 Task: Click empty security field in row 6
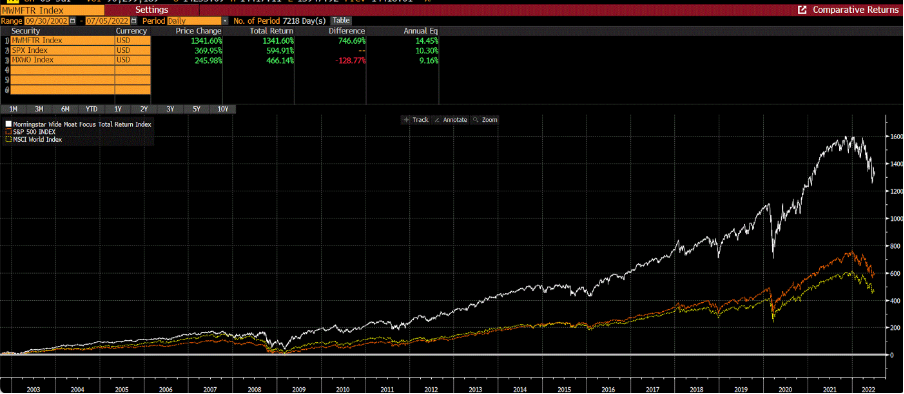click(62, 90)
